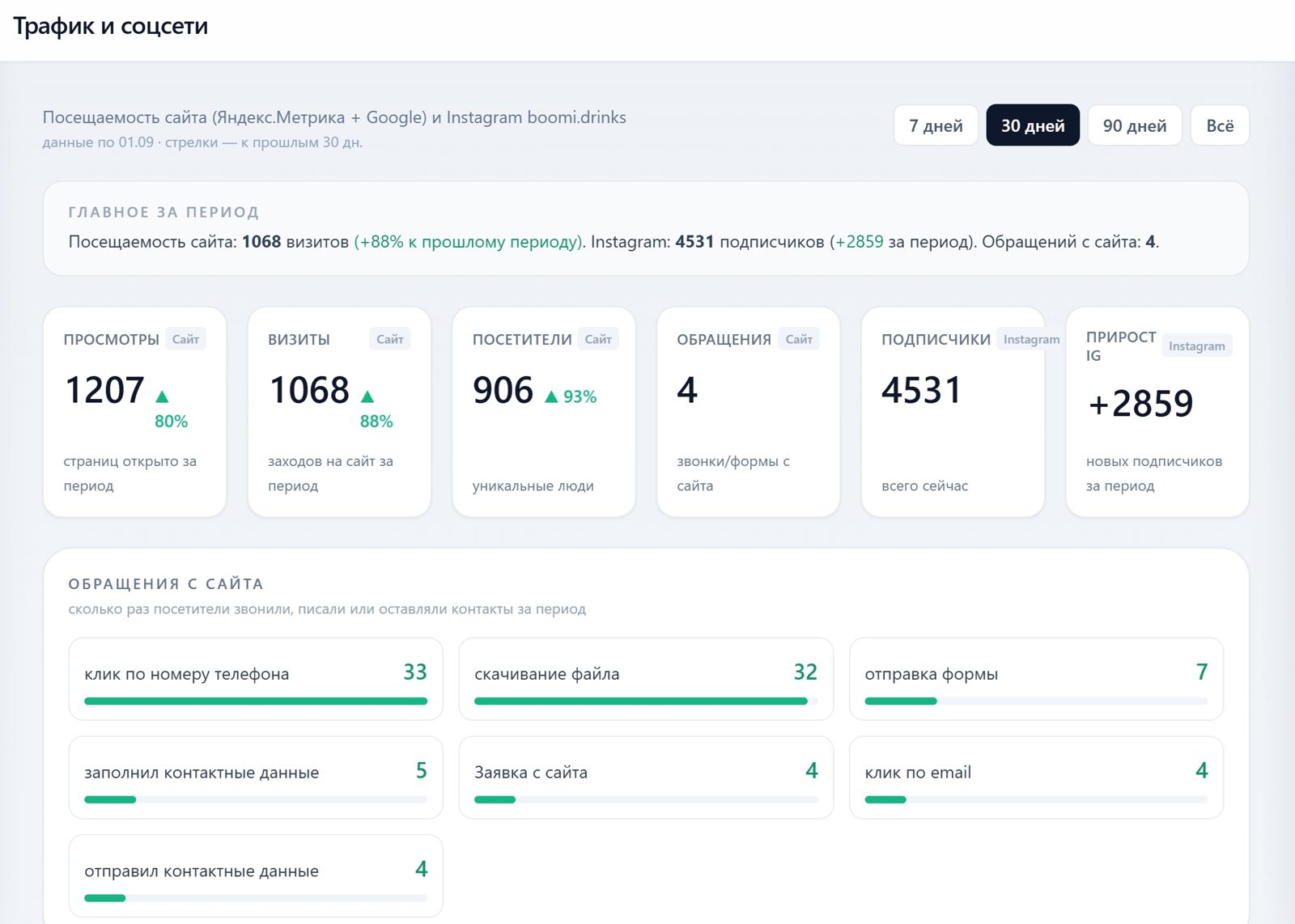This screenshot has height=924, width=1295.
Task: Click the Подписчики value 4531
Action: point(921,391)
